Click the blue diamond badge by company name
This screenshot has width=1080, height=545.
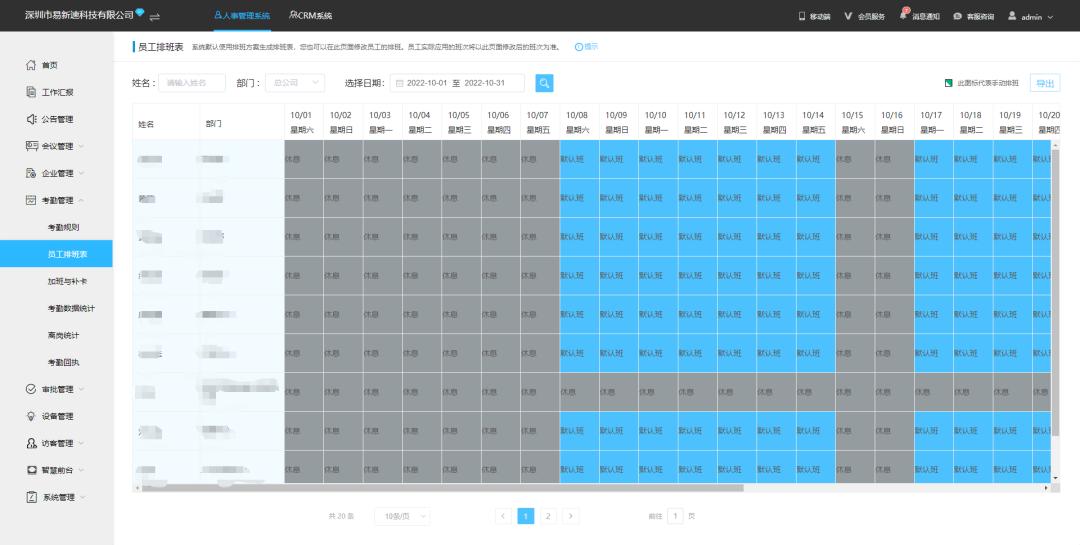140,12
